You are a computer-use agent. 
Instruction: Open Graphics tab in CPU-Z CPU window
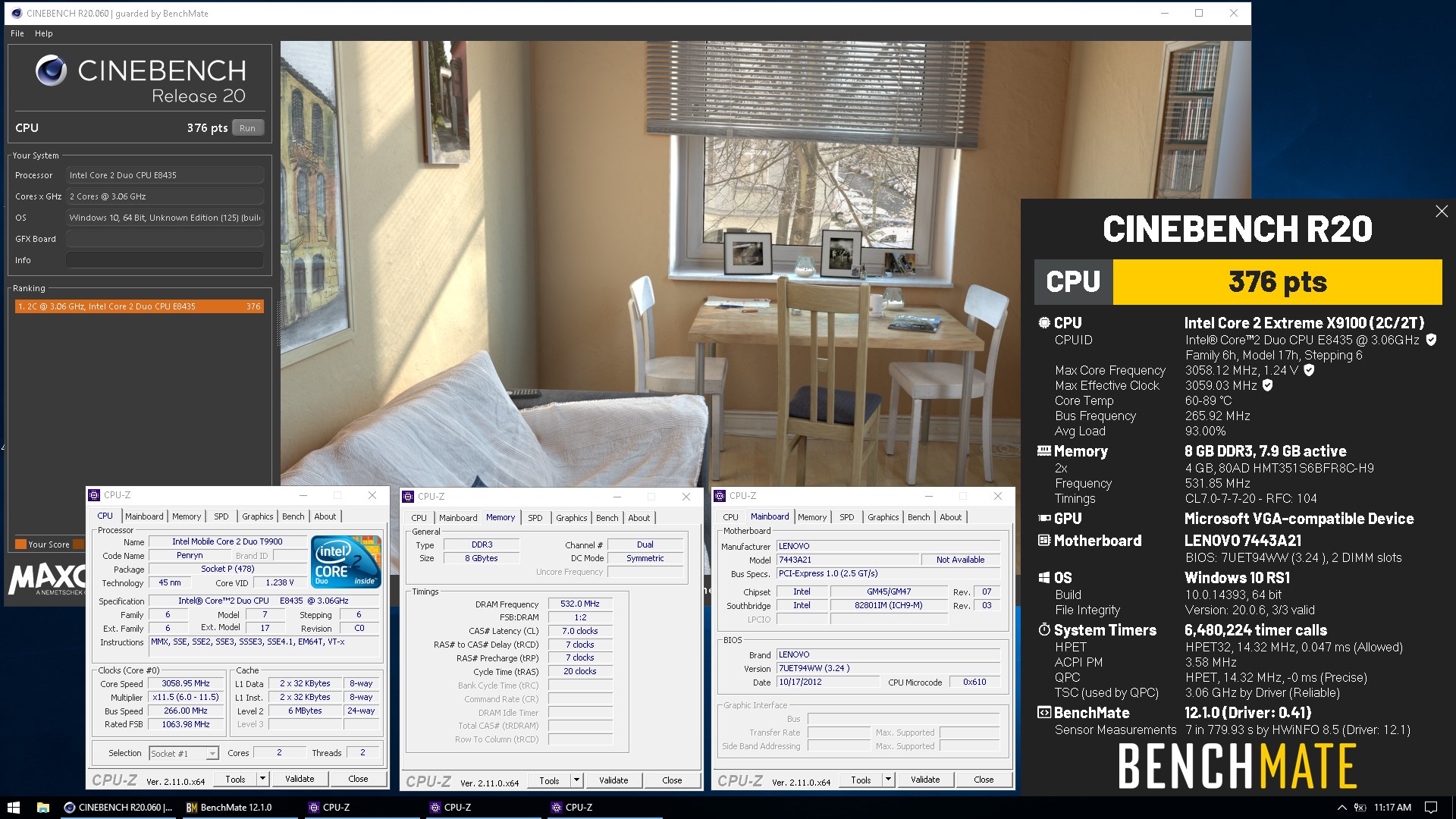(x=258, y=516)
